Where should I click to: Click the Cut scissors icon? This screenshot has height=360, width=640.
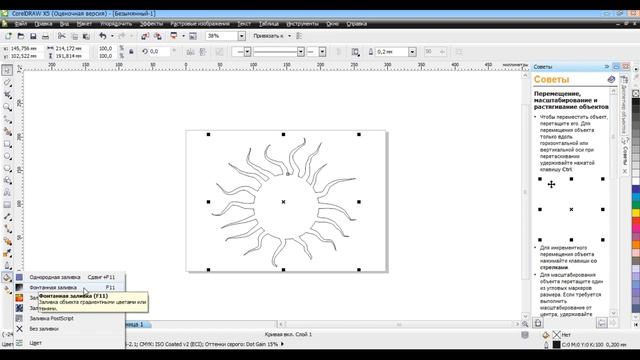pos(61,36)
